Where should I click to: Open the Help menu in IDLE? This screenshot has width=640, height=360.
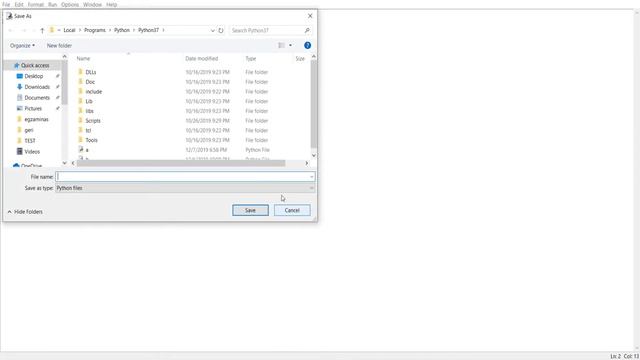[x=111, y=4]
